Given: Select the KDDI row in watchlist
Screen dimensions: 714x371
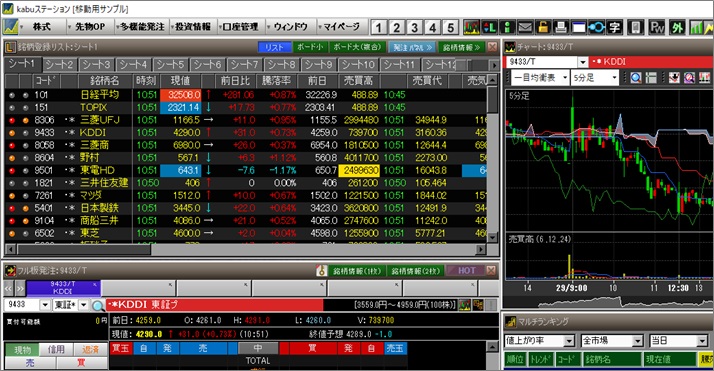Looking at the screenshot, I should click(x=246, y=132).
